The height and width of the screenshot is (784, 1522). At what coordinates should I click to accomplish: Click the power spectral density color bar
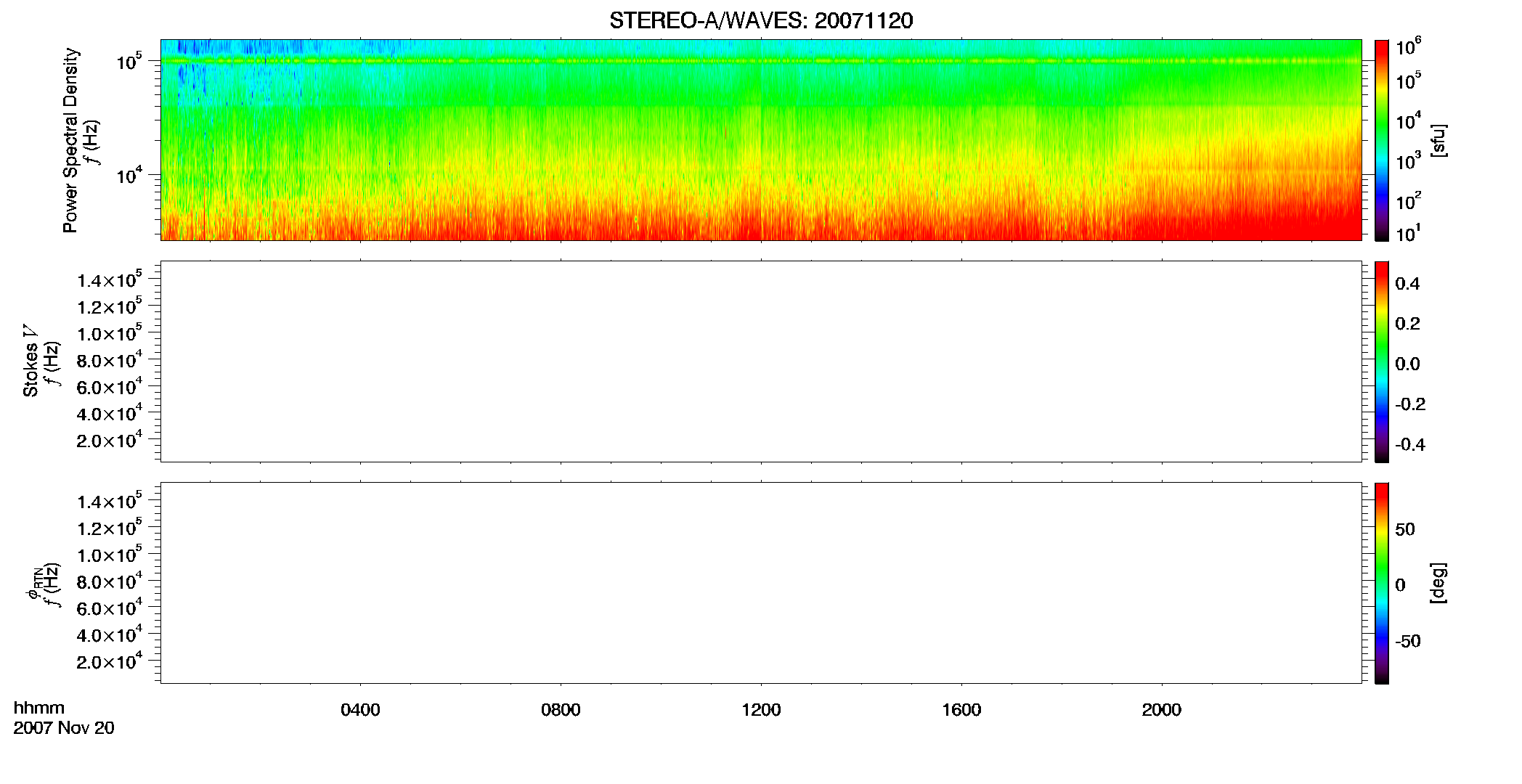tap(1382, 140)
